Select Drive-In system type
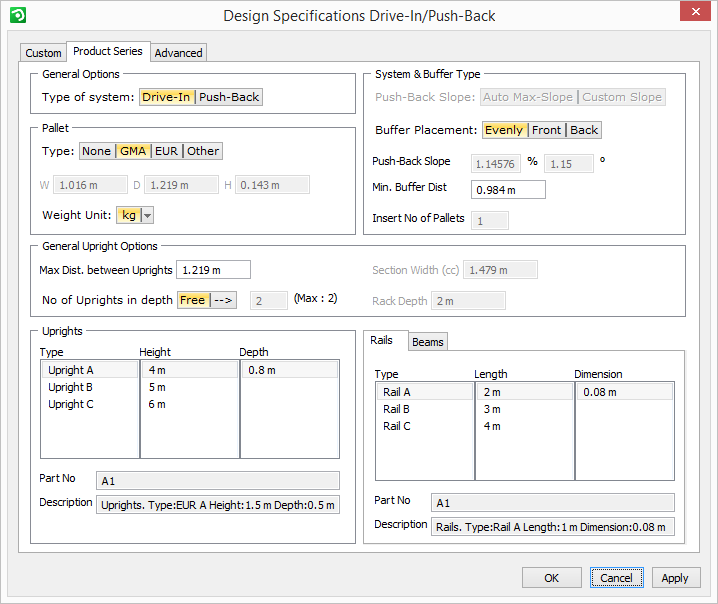 coord(167,97)
